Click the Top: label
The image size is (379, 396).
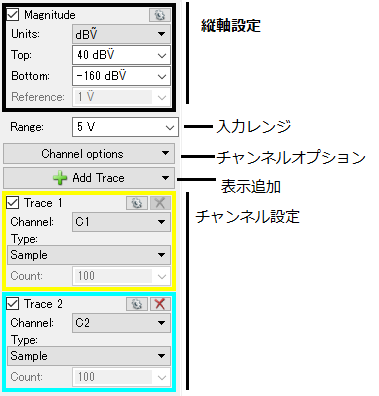[21, 55]
